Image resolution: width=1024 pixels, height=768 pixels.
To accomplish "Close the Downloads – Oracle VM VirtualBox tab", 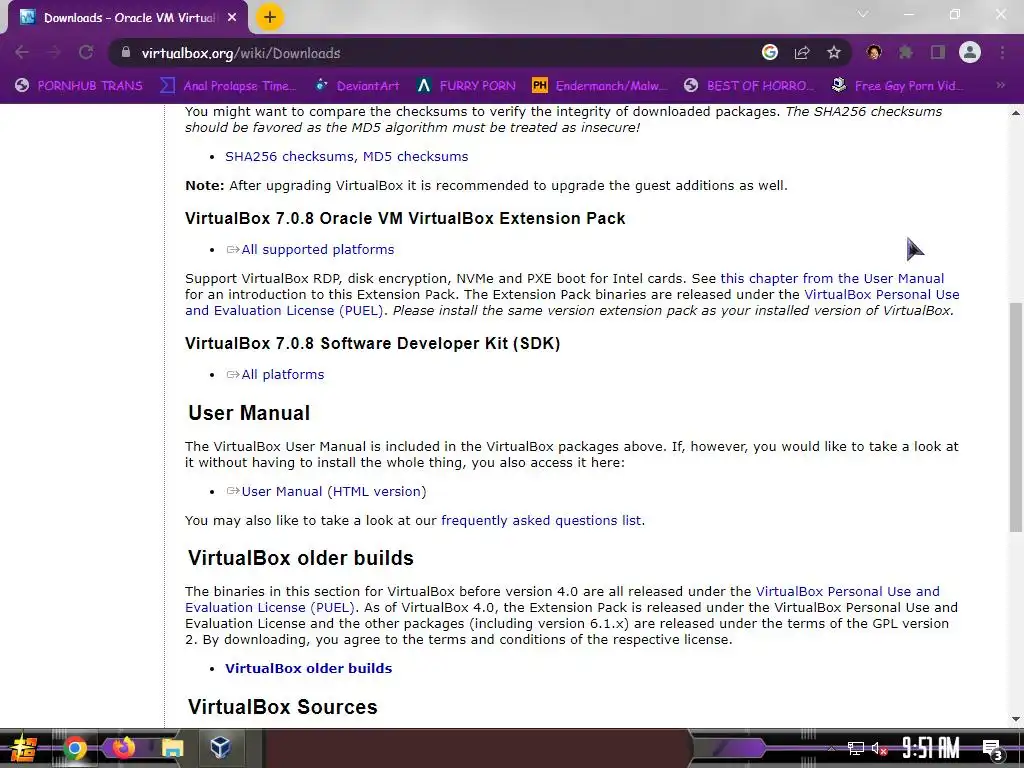I will (232, 18).
